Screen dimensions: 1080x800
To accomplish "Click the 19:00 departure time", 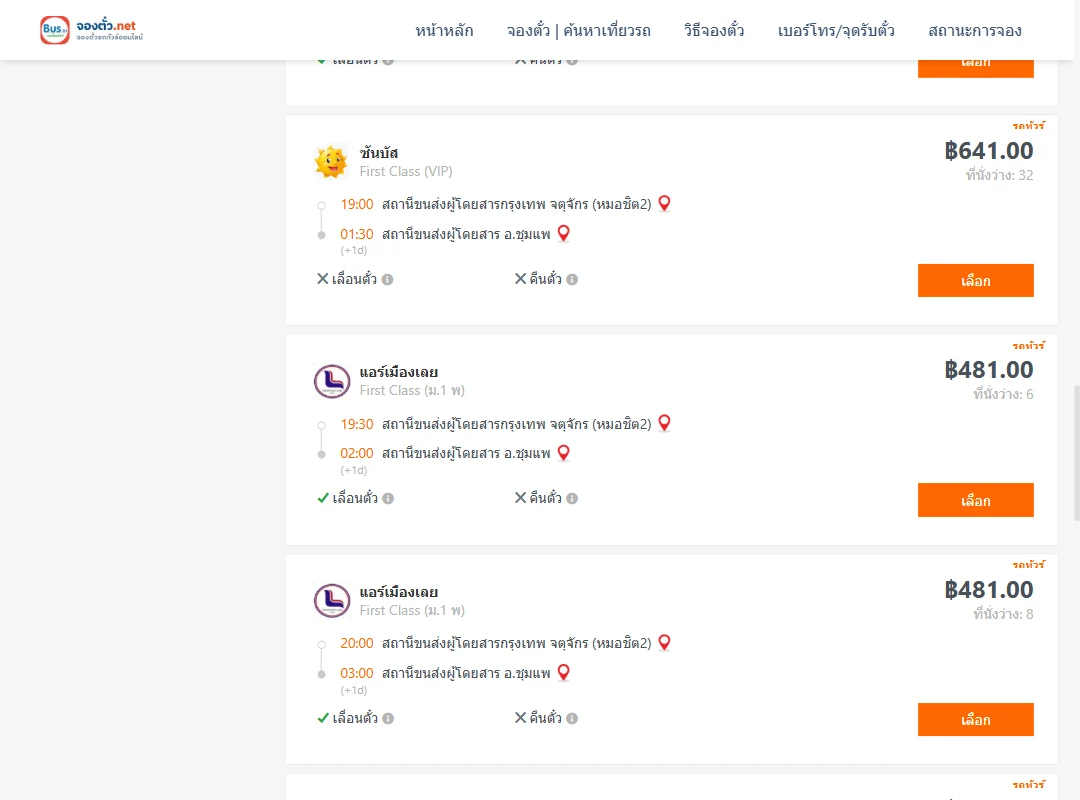I will 357,204.
